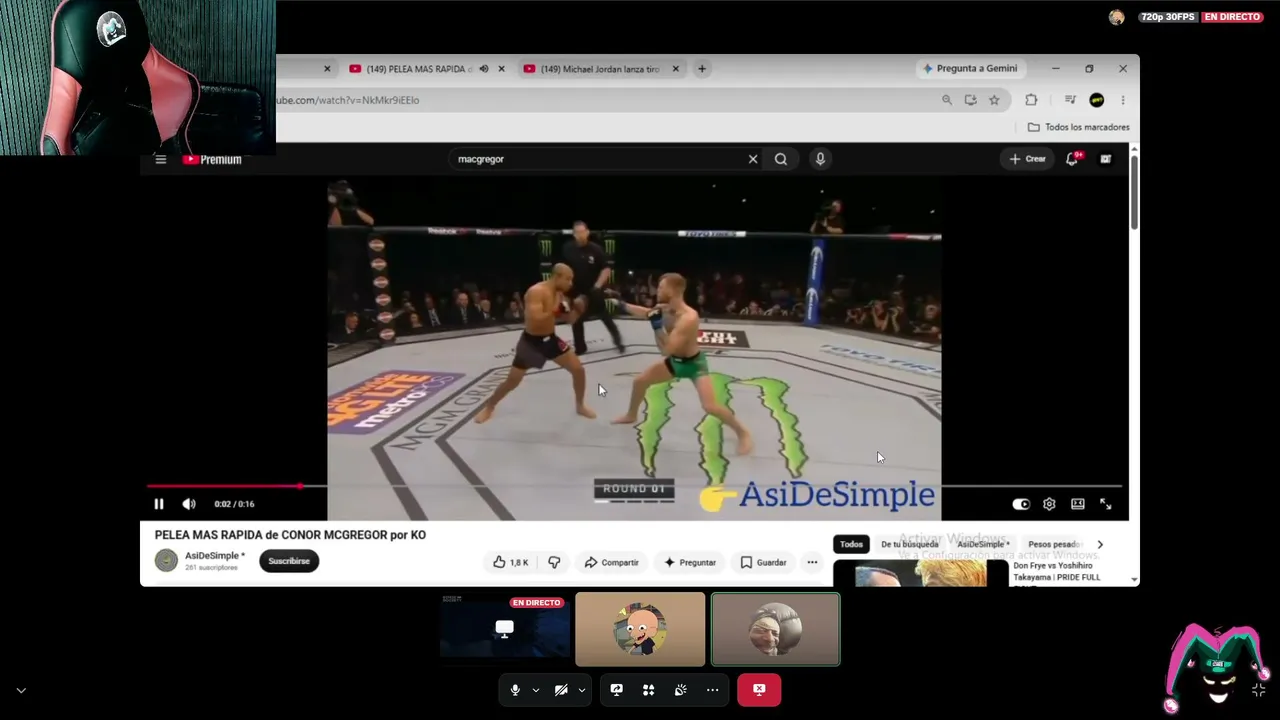Open AsiDeSimple channel avatar
The height and width of the screenshot is (720, 1280).
[x=166, y=561]
